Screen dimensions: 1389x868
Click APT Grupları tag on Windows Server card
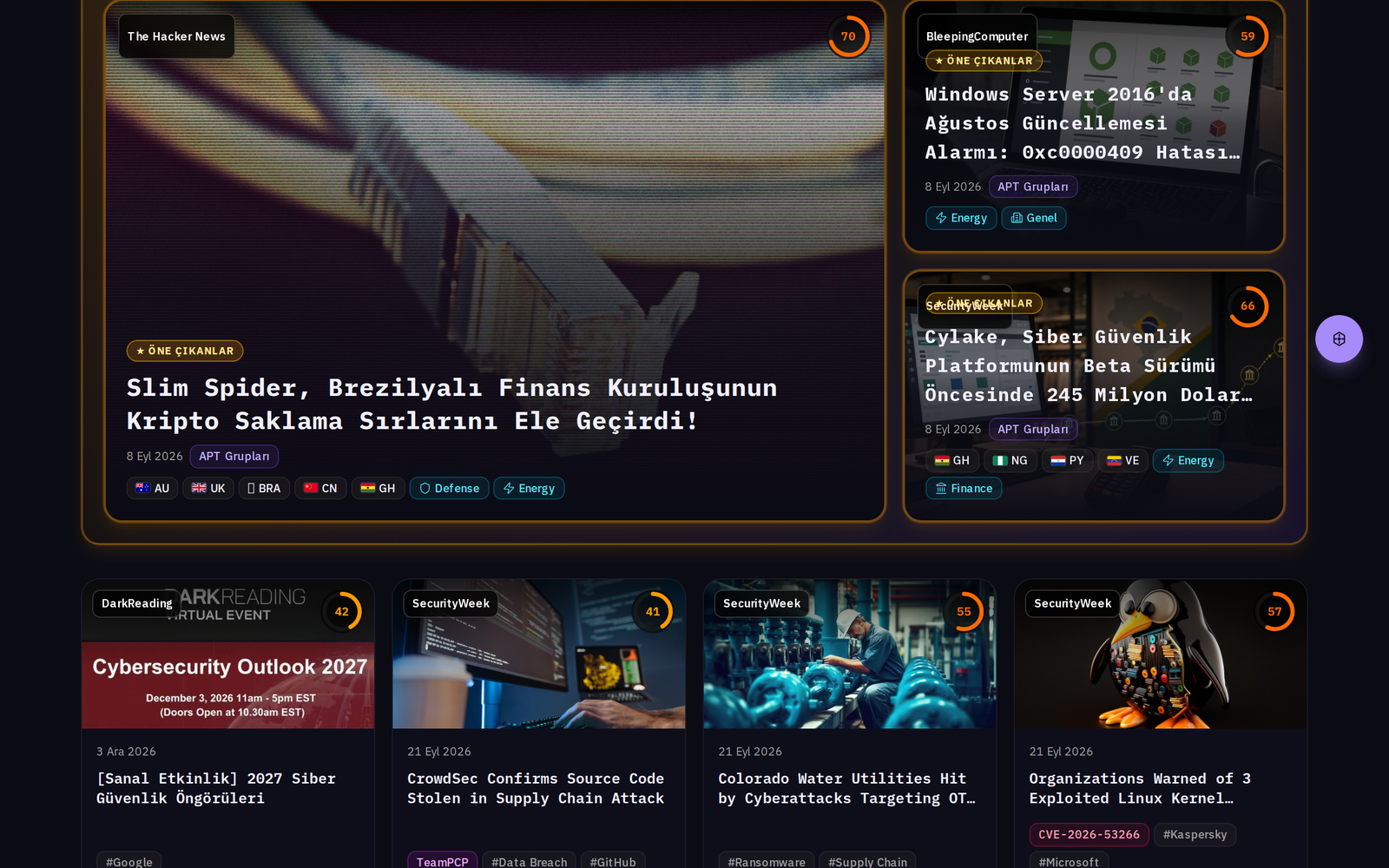[x=1033, y=187]
